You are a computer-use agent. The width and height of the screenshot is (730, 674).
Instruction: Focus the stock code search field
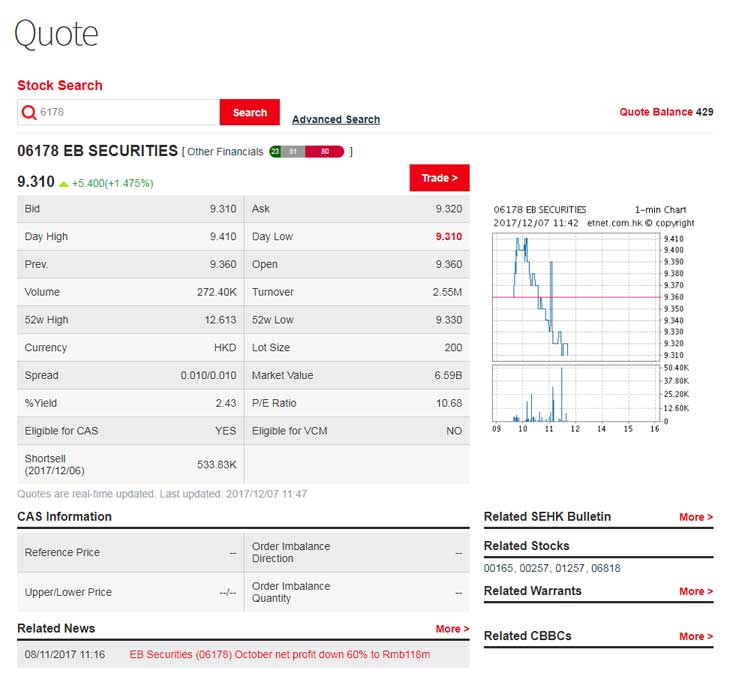(x=118, y=112)
